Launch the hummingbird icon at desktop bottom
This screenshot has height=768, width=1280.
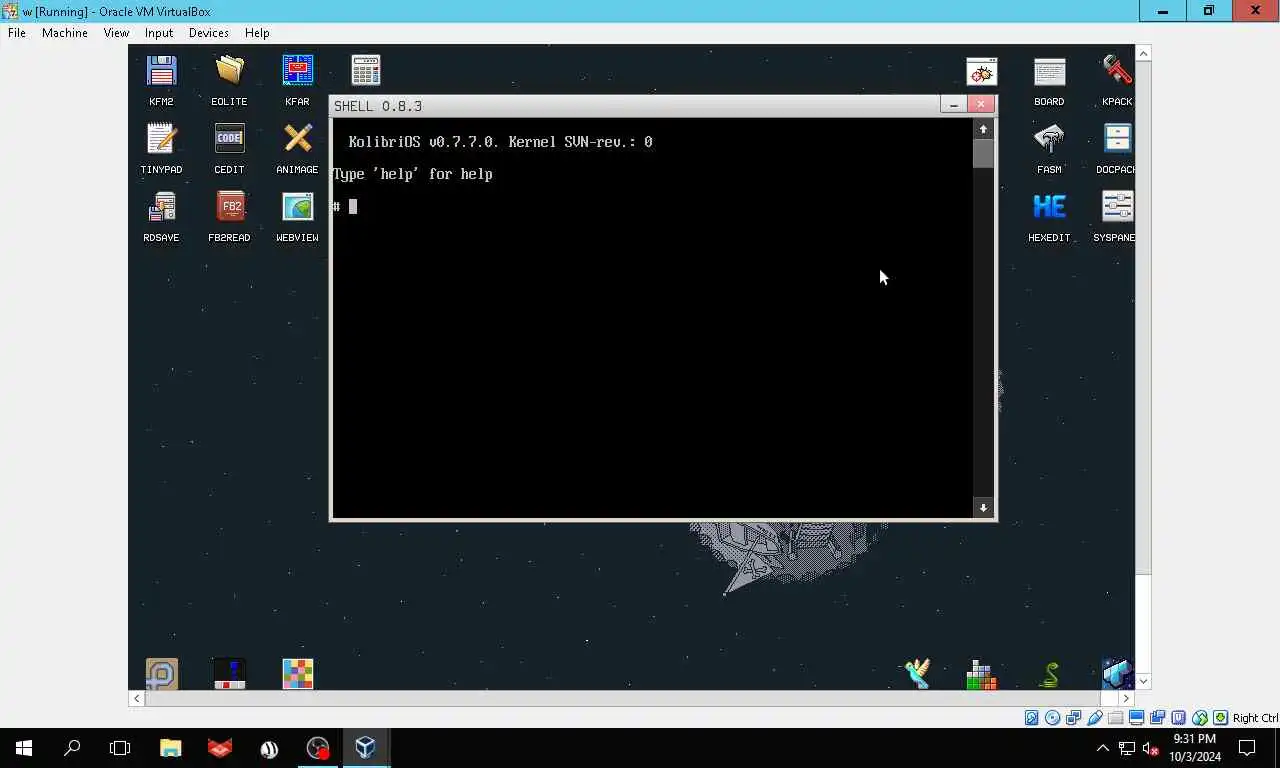pos(916,674)
